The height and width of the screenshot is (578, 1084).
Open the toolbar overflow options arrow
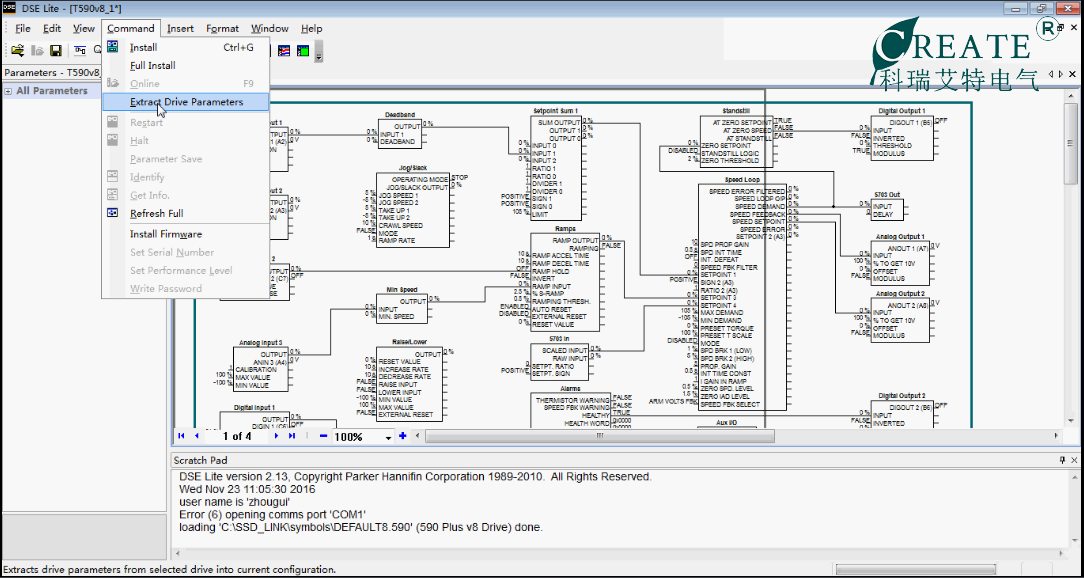pyautogui.click(x=319, y=51)
